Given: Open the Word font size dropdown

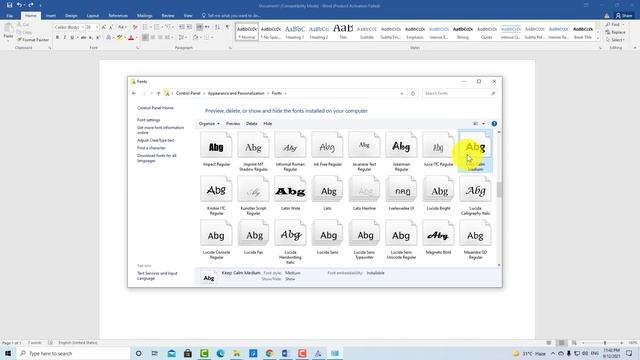Looking at the screenshot, I should click(97, 27).
